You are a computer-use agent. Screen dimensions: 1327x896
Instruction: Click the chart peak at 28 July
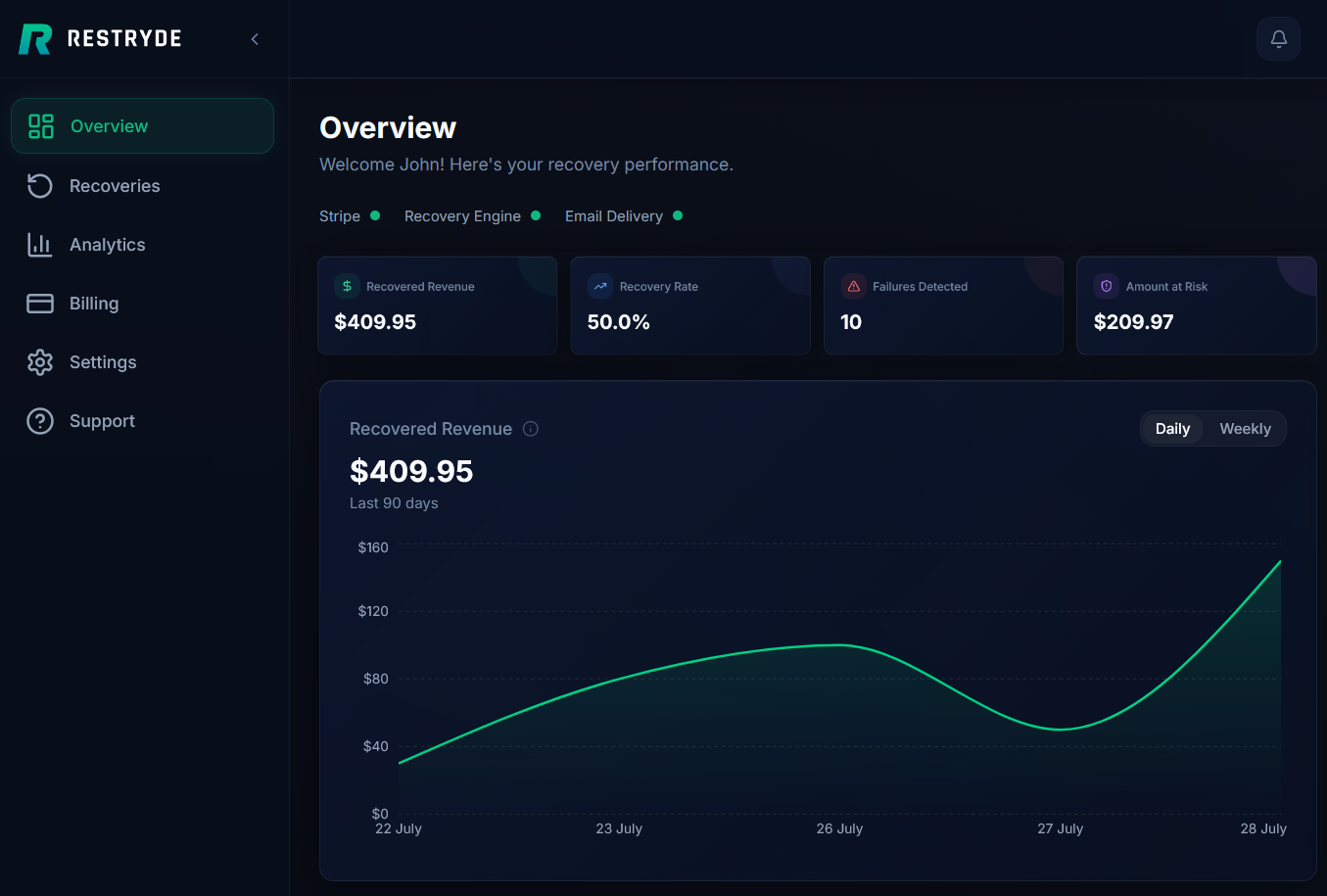[1280, 561]
